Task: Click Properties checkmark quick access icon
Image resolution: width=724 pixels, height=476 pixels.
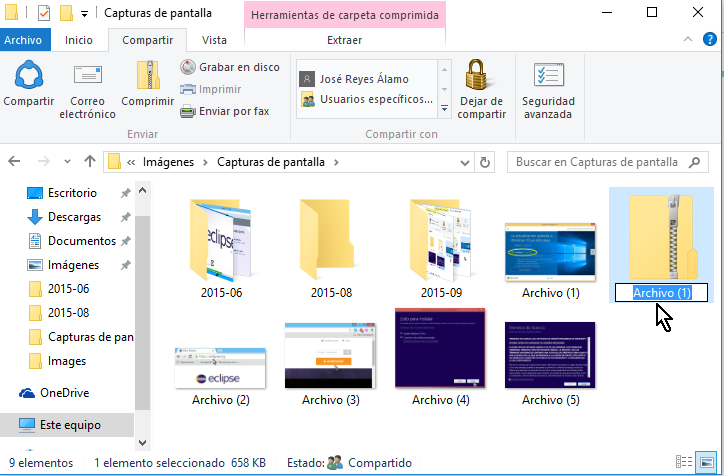Action: point(44,13)
